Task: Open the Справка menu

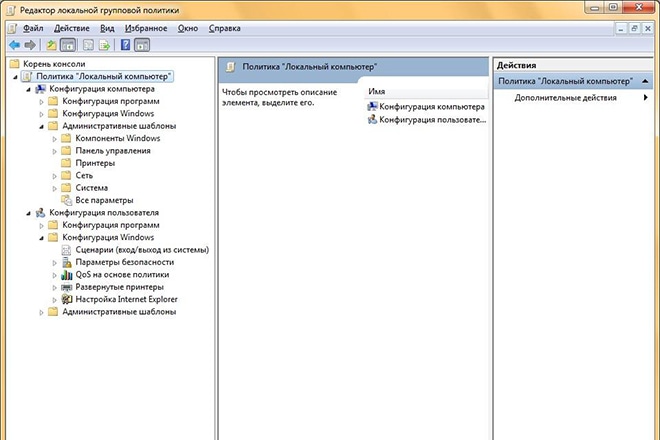Action: point(225,29)
